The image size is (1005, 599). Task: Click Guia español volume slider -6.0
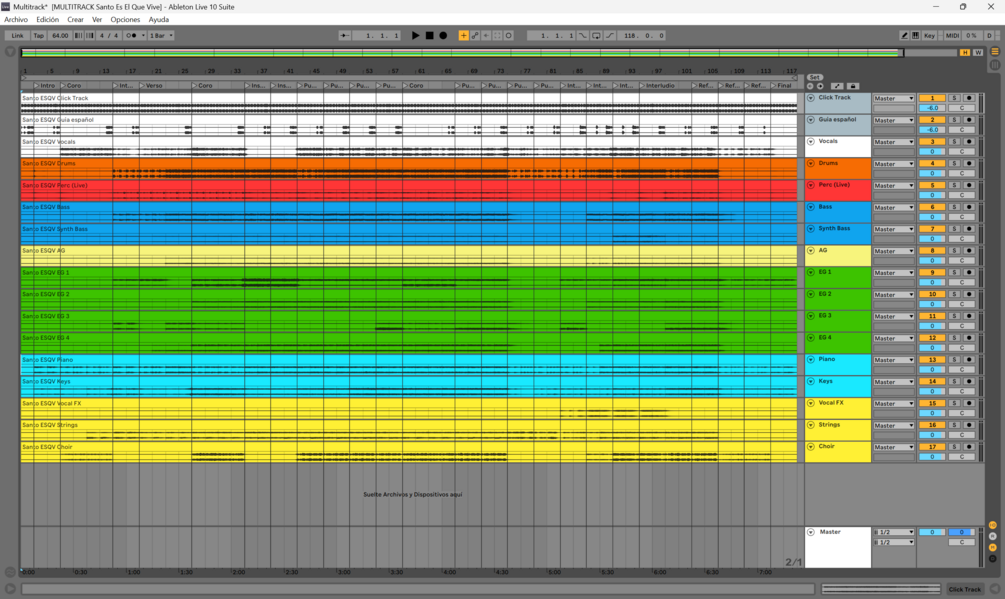(x=932, y=129)
